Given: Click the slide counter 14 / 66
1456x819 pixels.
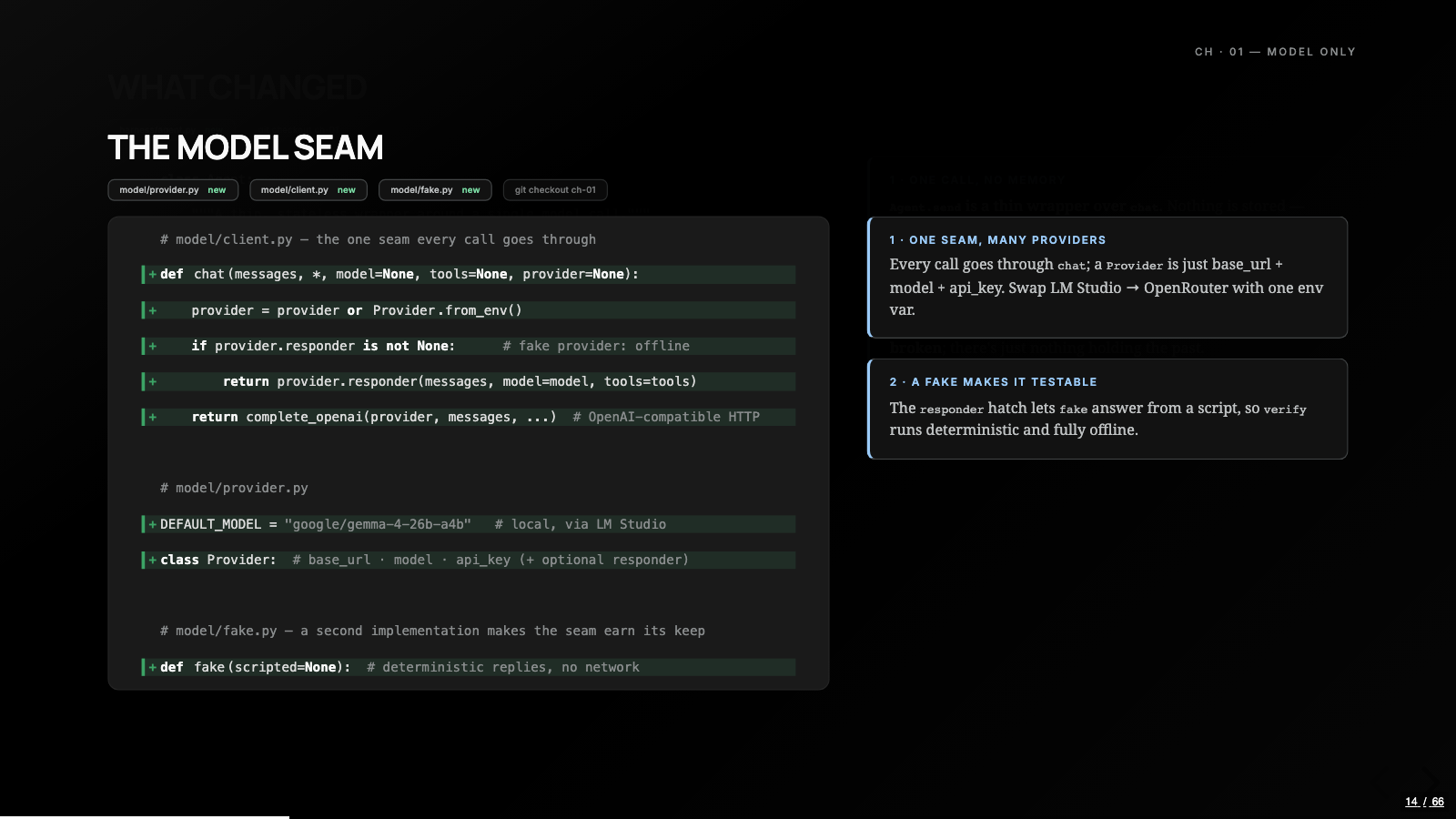Looking at the screenshot, I should click(1424, 802).
